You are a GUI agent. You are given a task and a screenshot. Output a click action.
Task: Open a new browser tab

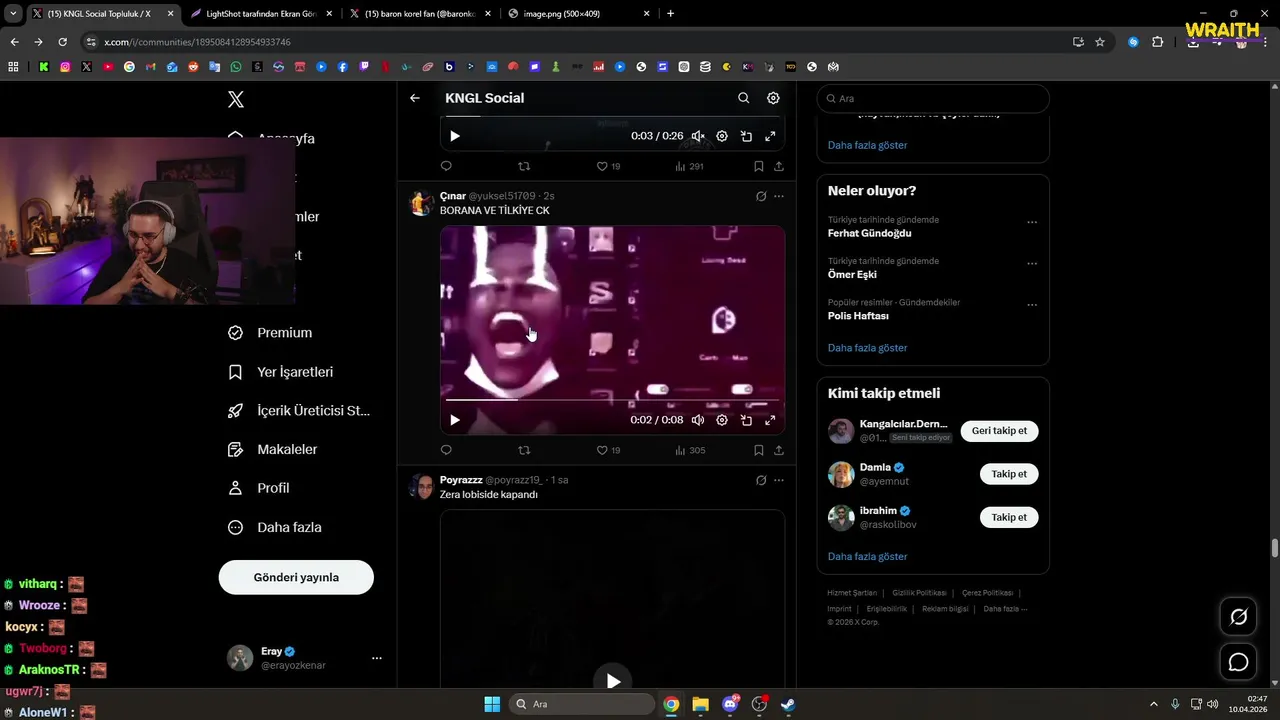pyautogui.click(x=670, y=14)
